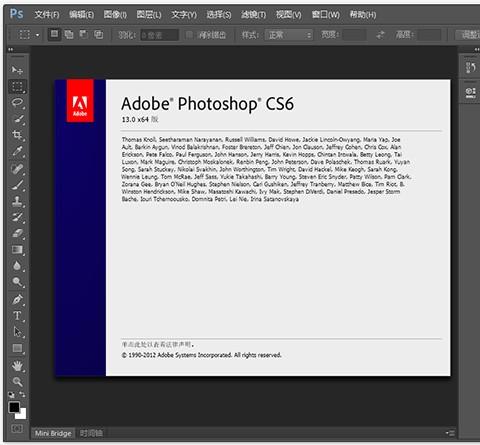Screen dimensions: 480x445
Task: Open the Properties panel icon
Action: point(471,92)
